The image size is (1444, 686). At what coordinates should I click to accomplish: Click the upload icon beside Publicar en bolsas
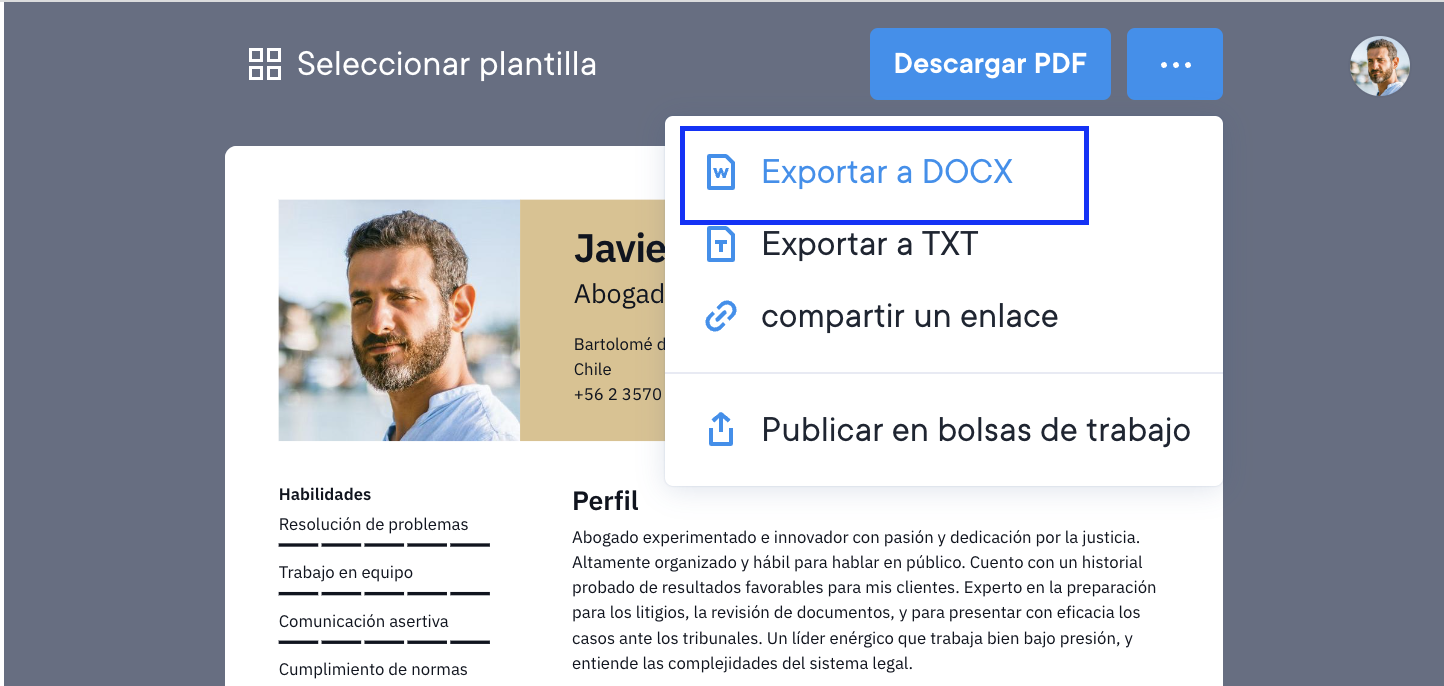pos(720,430)
